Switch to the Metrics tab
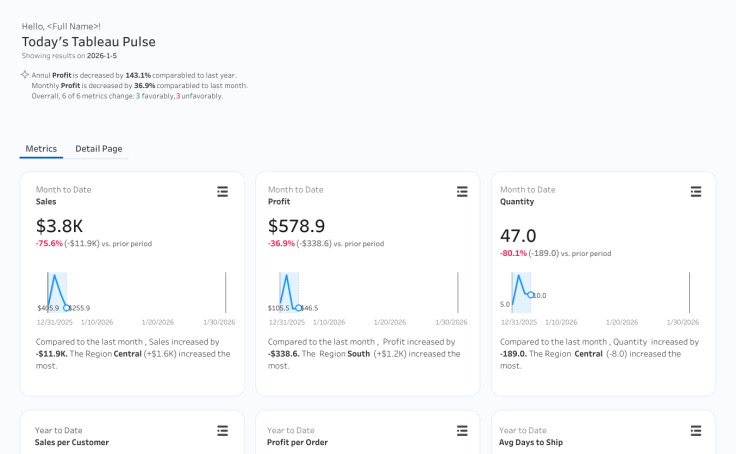This screenshot has height=454, width=736. click(41, 149)
